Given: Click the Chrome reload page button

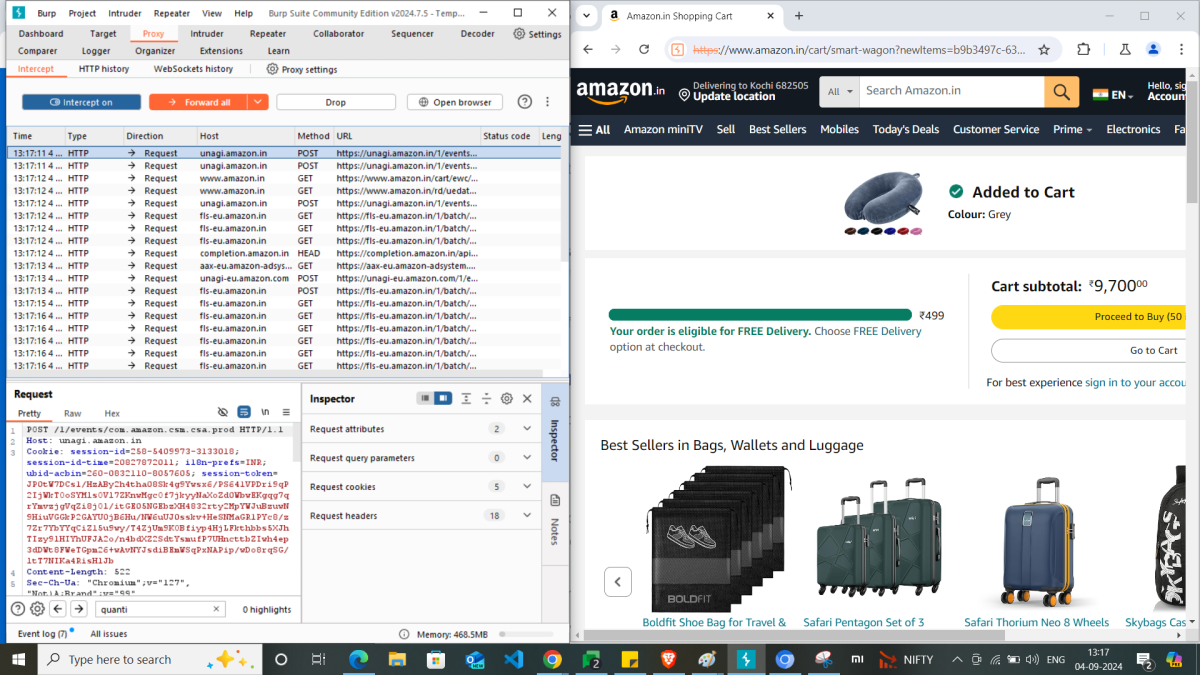Looking at the screenshot, I should coord(644,49).
